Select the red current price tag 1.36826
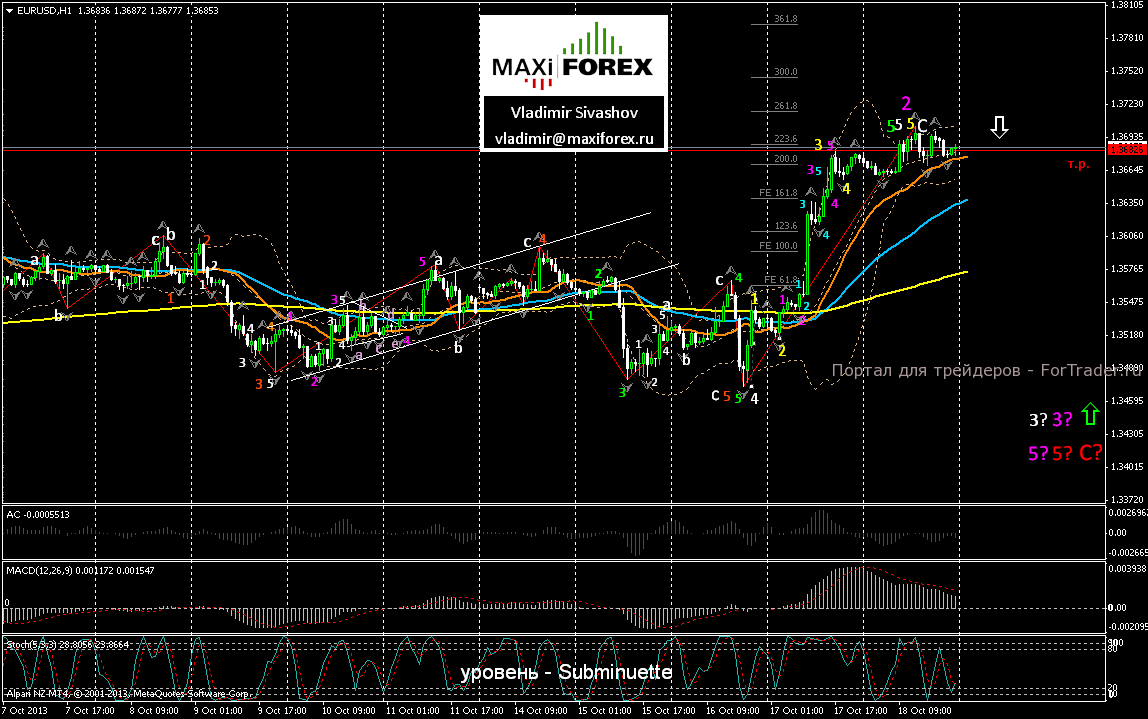The image size is (1148, 719). tap(1128, 149)
